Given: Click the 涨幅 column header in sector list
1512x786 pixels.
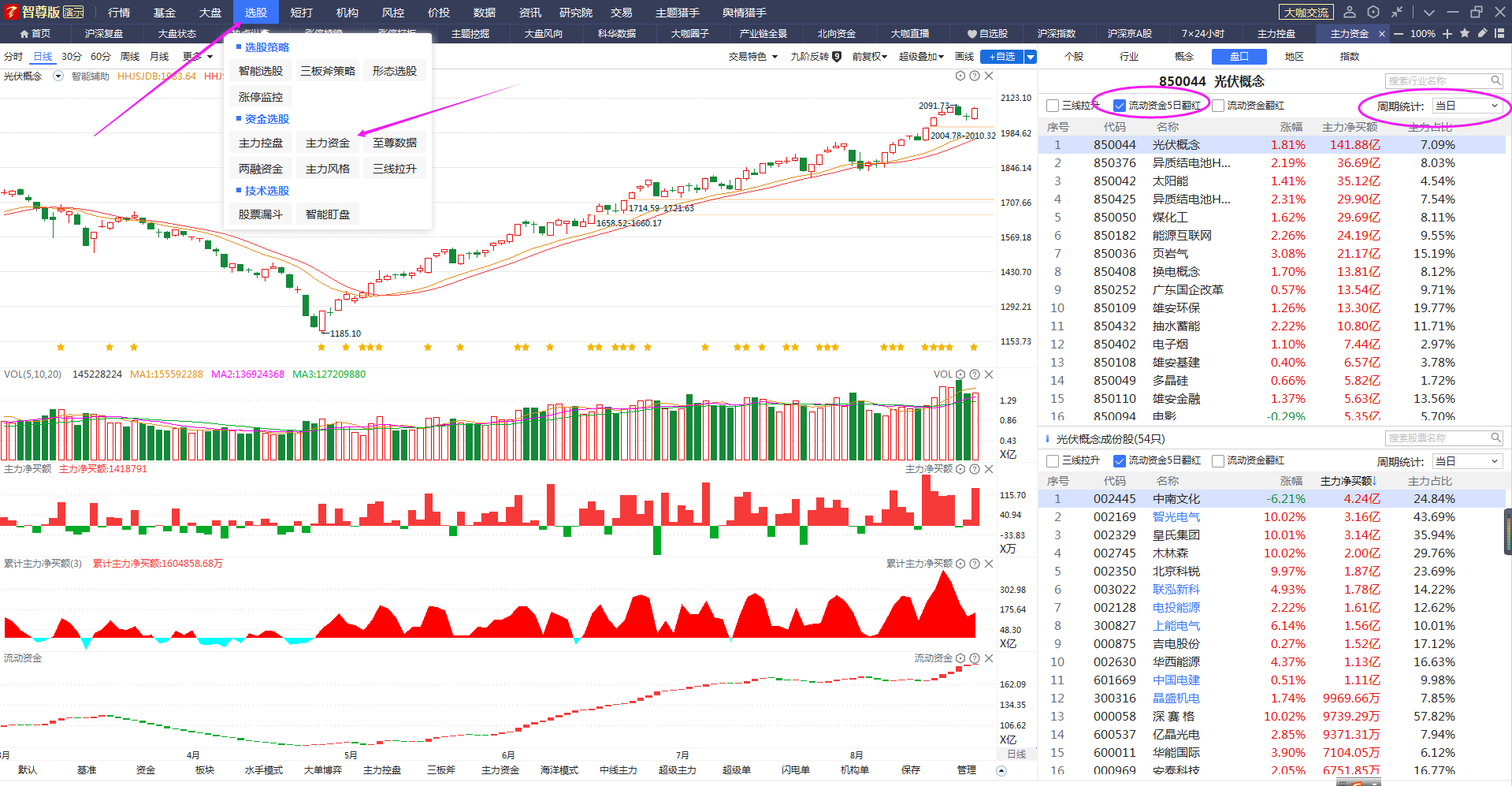Looking at the screenshot, I should point(1291,127).
